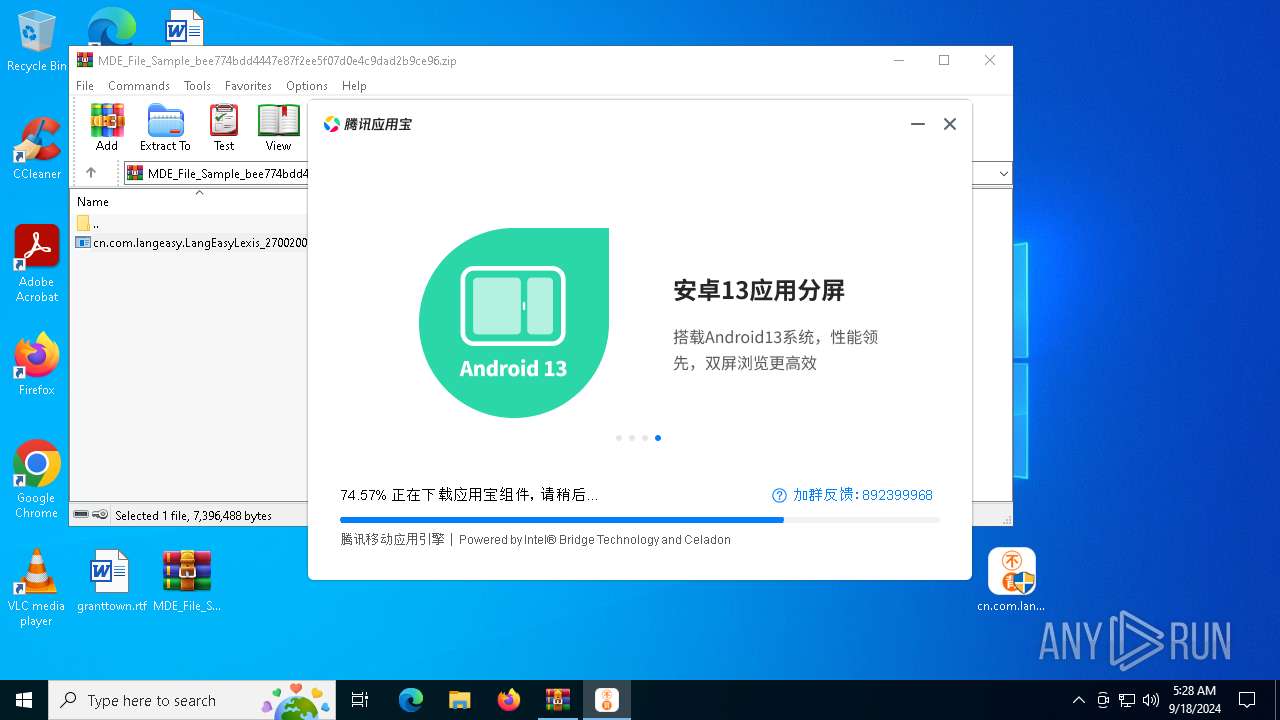Image resolution: width=1280 pixels, height=720 pixels.
Task: Open the Favorites menu in WinRAR
Action: 248,86
